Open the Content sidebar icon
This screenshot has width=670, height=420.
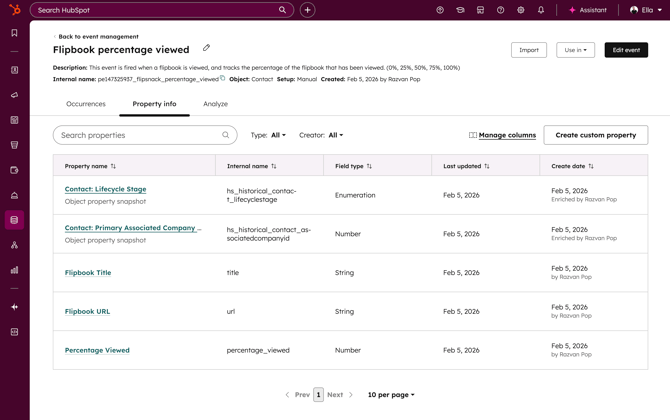pos(15,120)
